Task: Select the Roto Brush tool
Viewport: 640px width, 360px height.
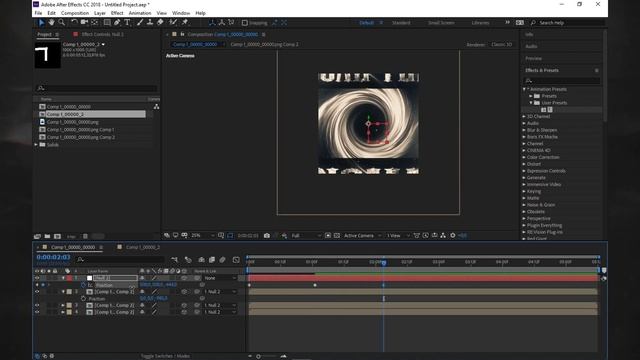Action: 173,22
